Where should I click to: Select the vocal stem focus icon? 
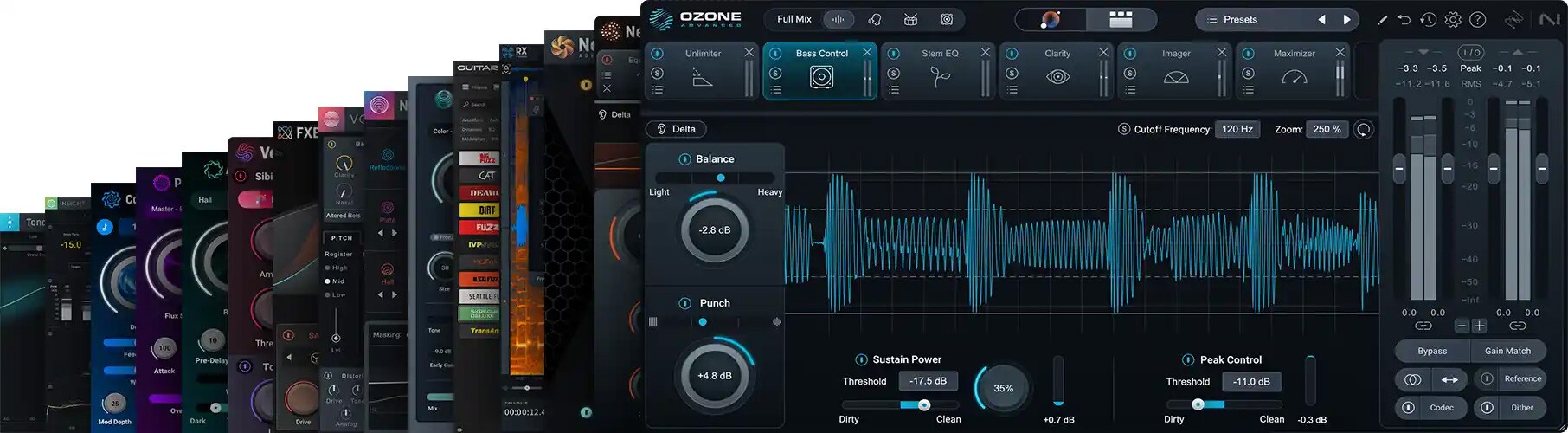pyautogui.click(x=874, y=19)
